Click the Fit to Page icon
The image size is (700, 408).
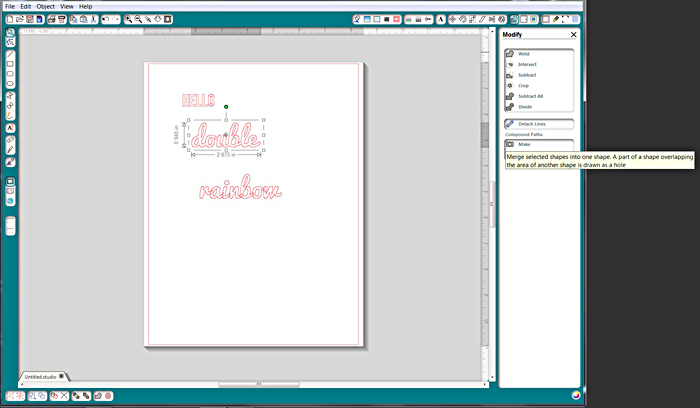tap(167, 19)
